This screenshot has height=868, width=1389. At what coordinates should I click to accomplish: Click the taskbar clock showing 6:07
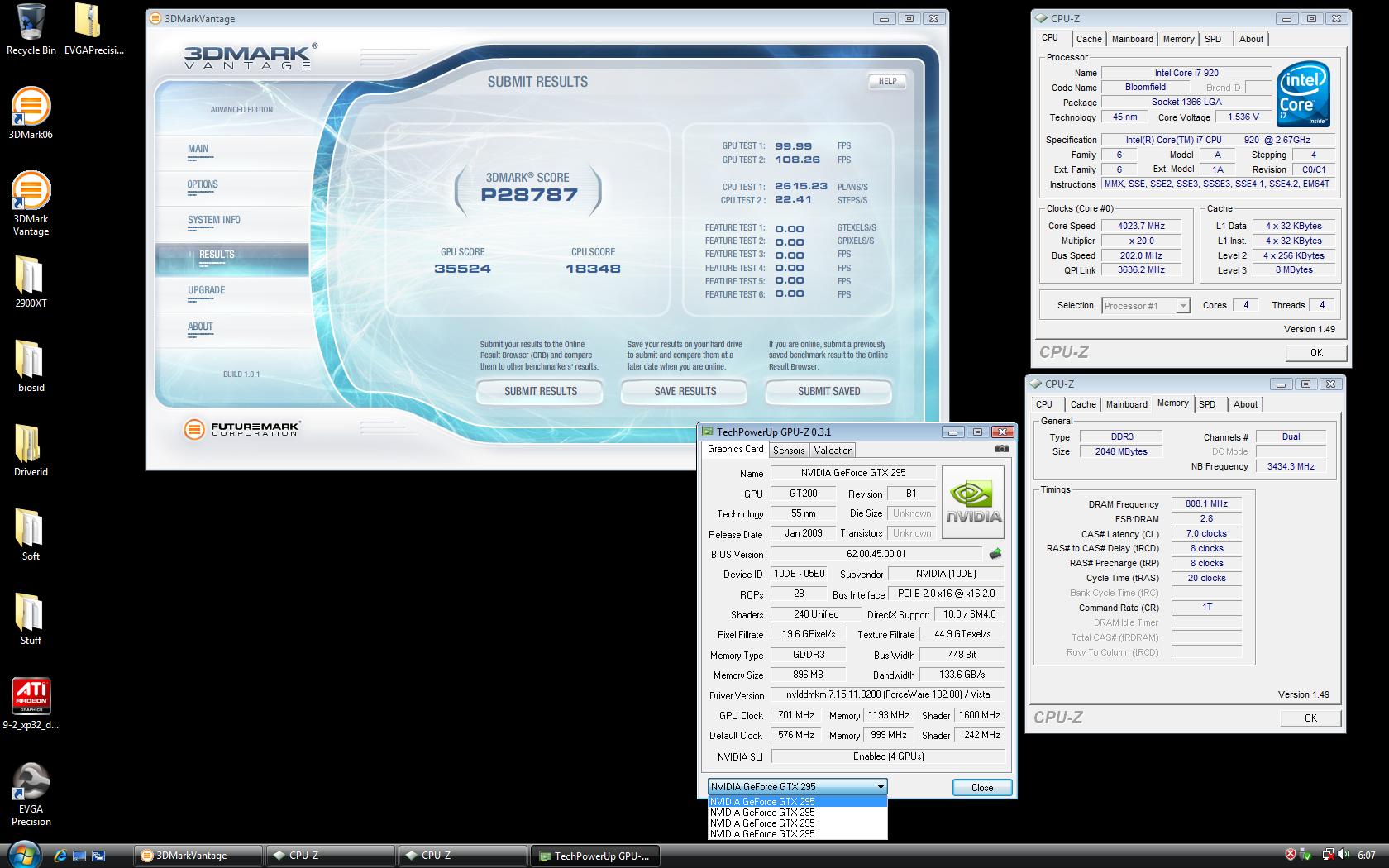tap(1367, 855)
